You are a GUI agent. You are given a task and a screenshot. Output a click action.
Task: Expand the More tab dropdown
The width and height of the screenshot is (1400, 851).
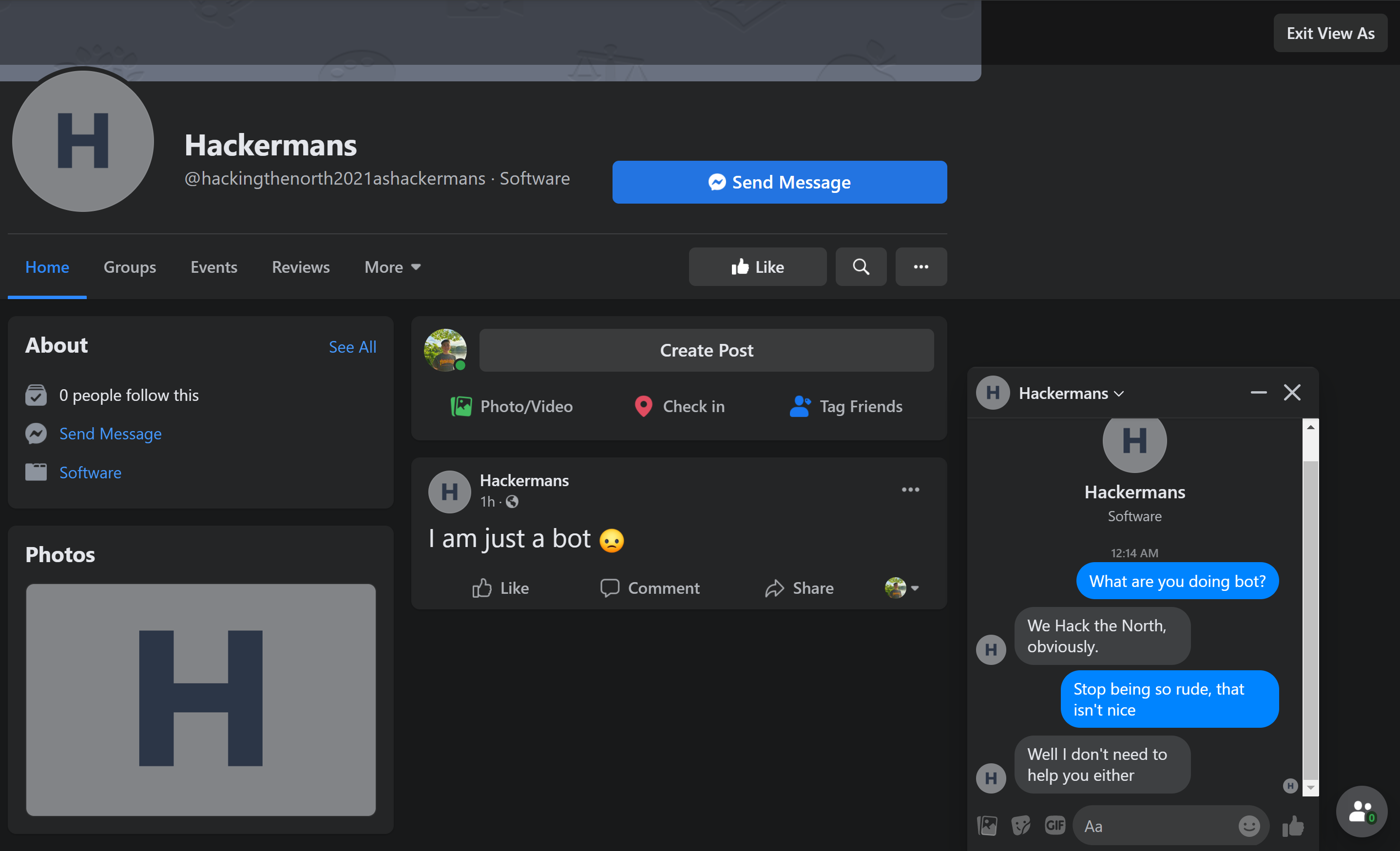[x=393, y=267]
